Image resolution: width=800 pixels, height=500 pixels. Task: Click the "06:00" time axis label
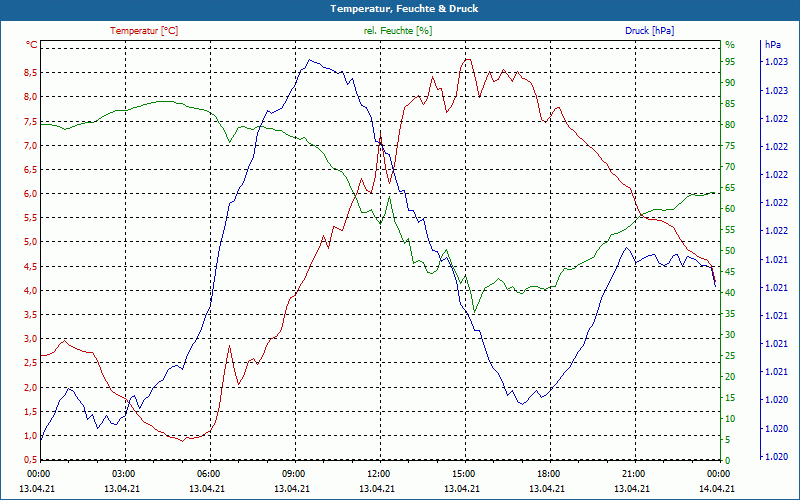coord(208,473)
